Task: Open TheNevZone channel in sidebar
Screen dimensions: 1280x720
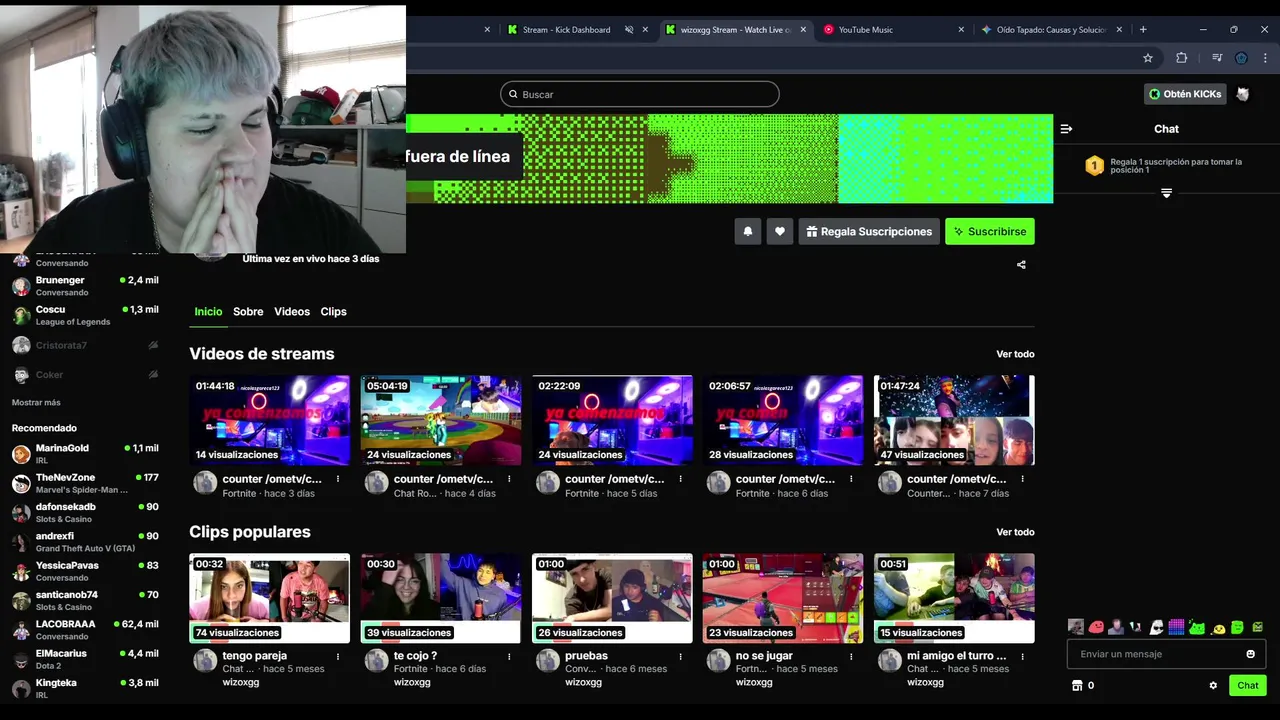Action: click(85, 483)
